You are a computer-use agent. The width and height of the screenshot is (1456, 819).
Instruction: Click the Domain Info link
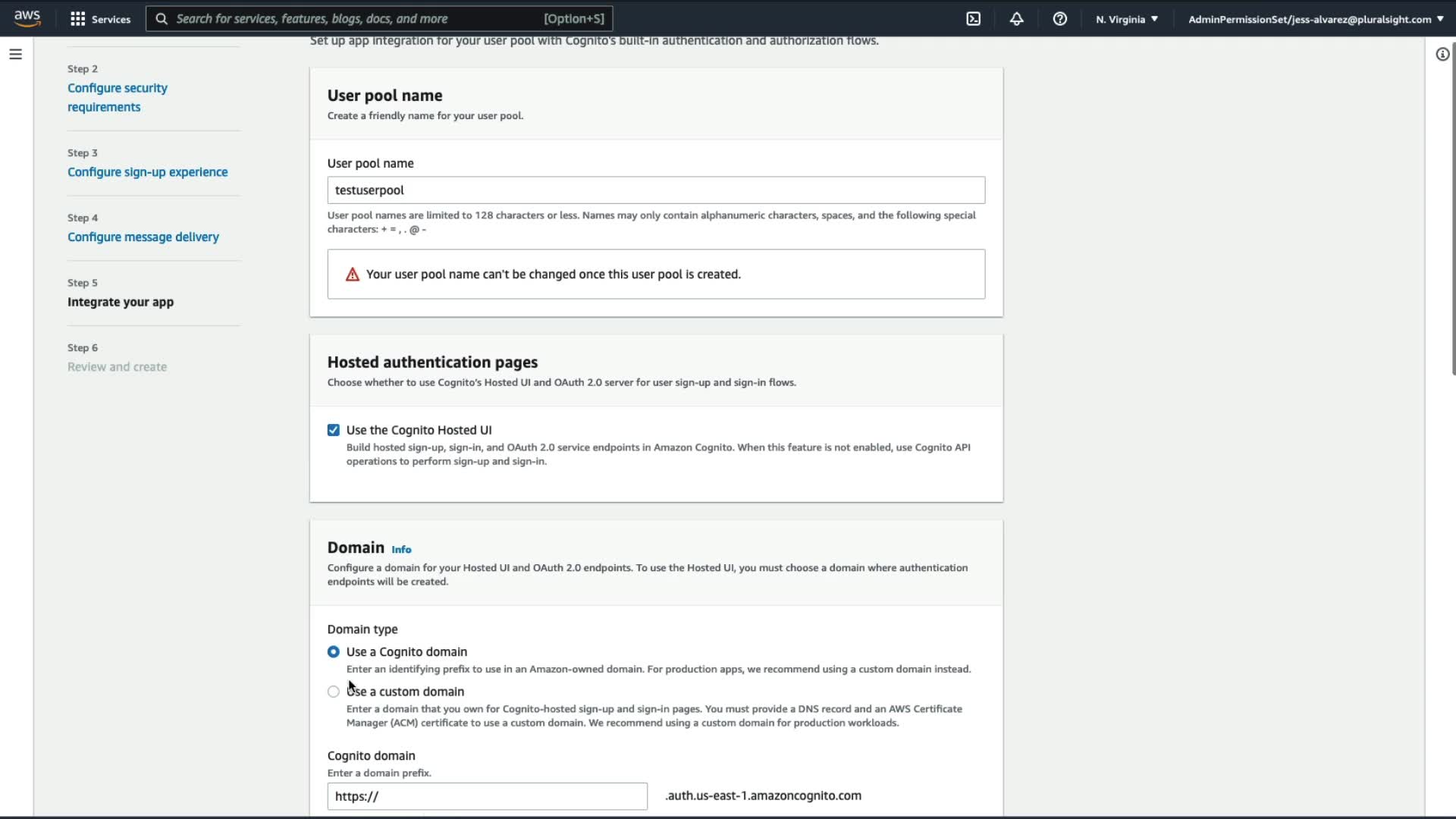(401, 550)
